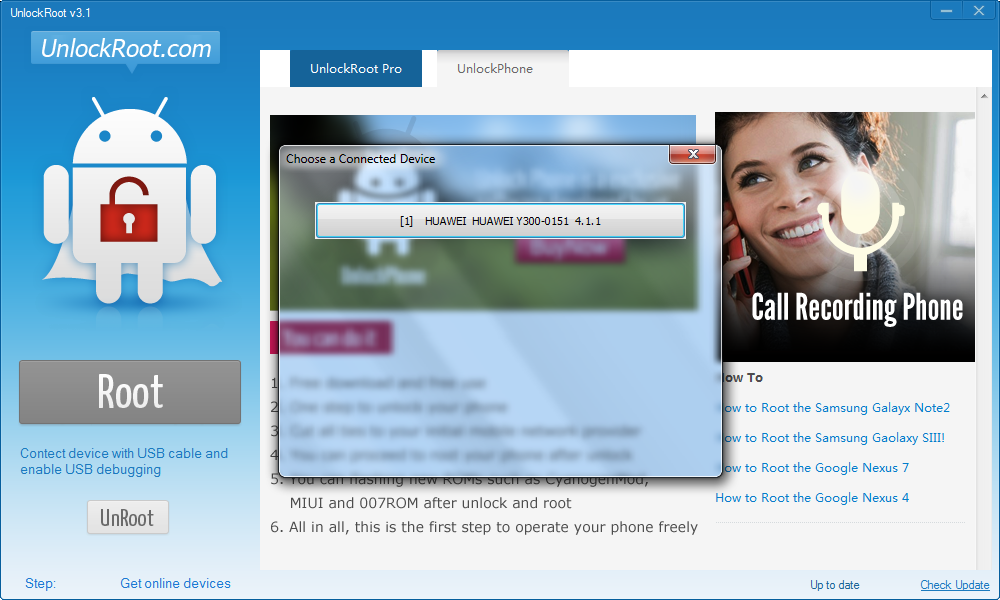Image resolution: width=1000 pixels, height=600 pixels.
Task: Click the USB debugging instruction text
Action: (124, 461)
